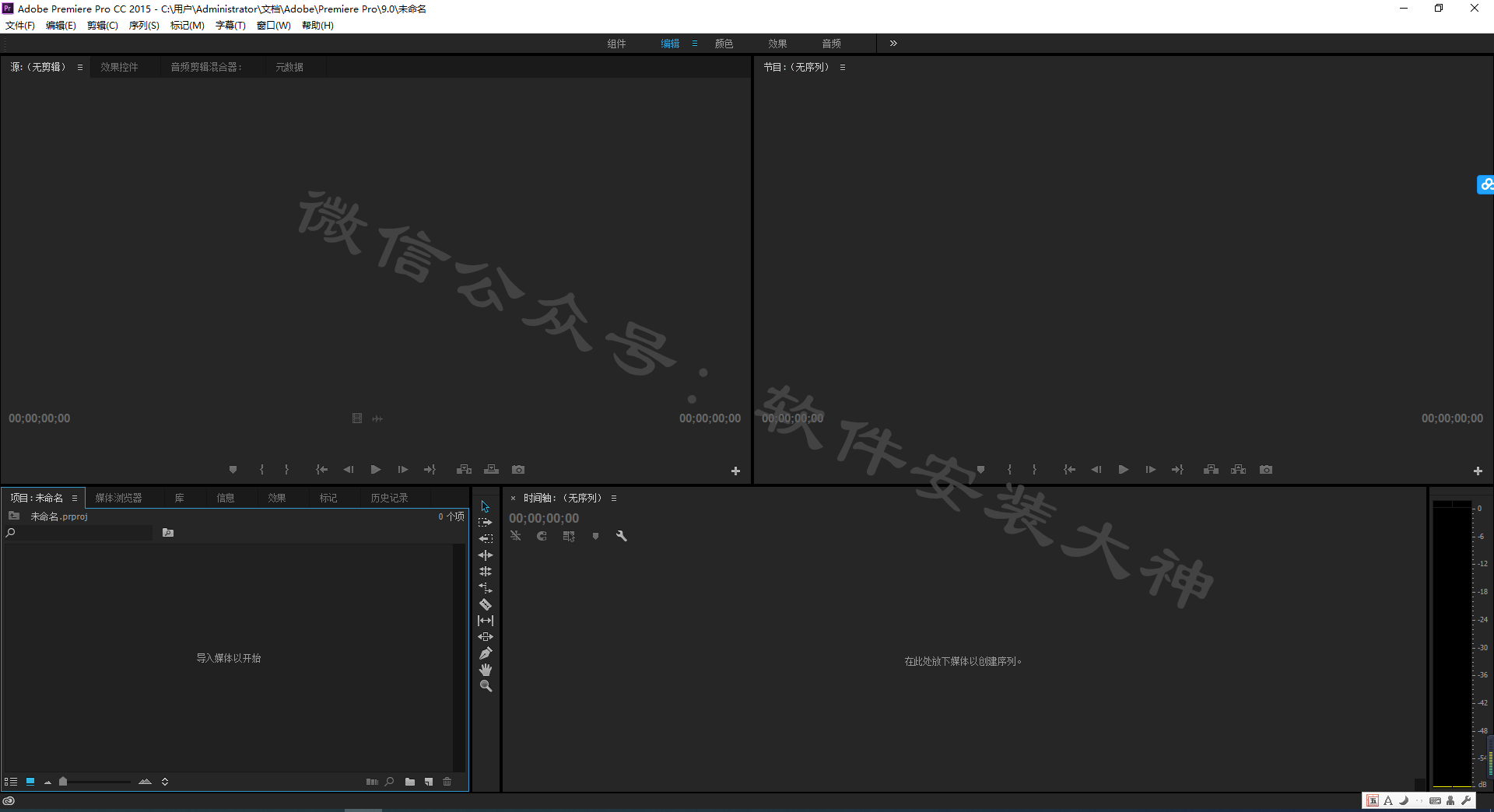The image size is (1494, 812).
Task: Play the program monitor
Action: (x=1123, y=470)
